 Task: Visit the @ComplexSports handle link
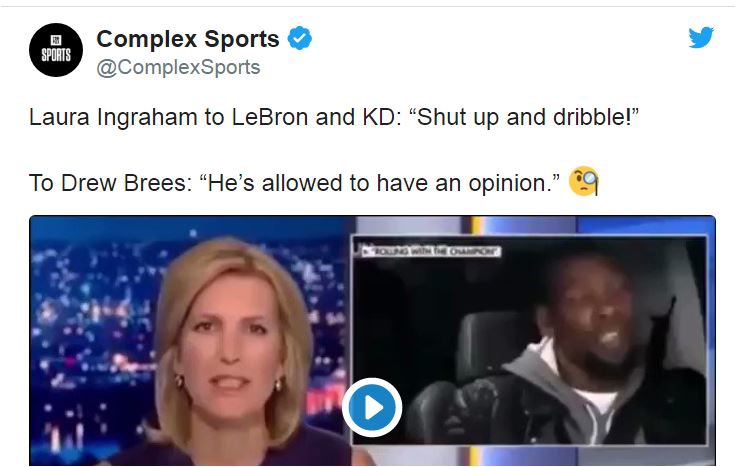click(x=178, y=67)
